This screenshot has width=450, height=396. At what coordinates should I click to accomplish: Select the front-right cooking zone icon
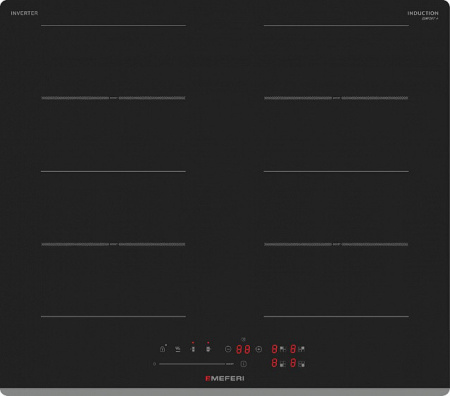[302, 364]
